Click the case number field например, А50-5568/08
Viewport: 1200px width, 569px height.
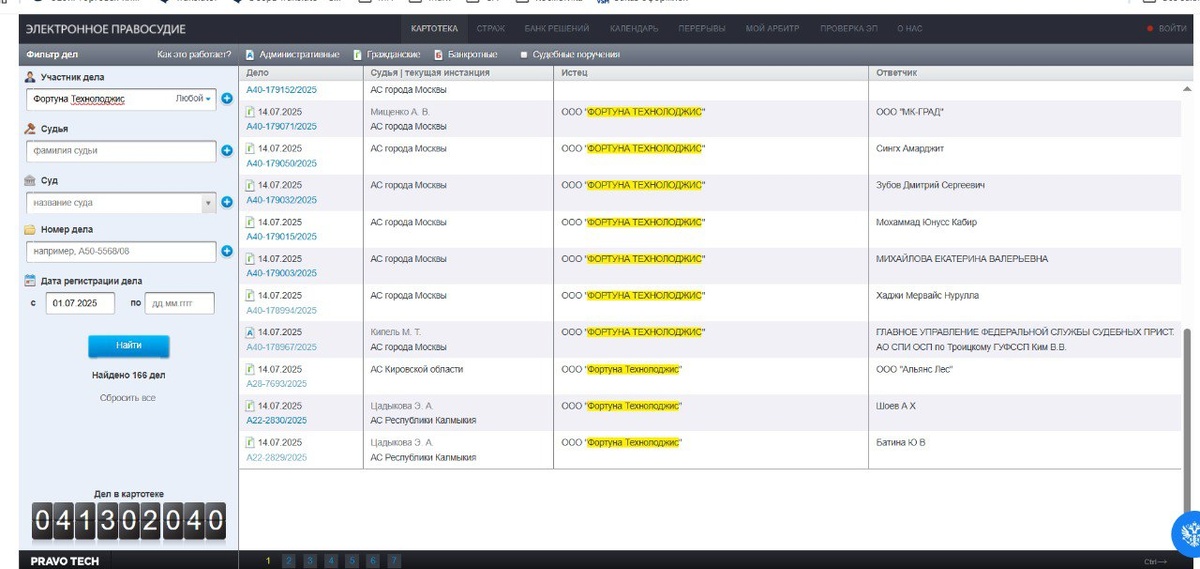pos(122,252)
